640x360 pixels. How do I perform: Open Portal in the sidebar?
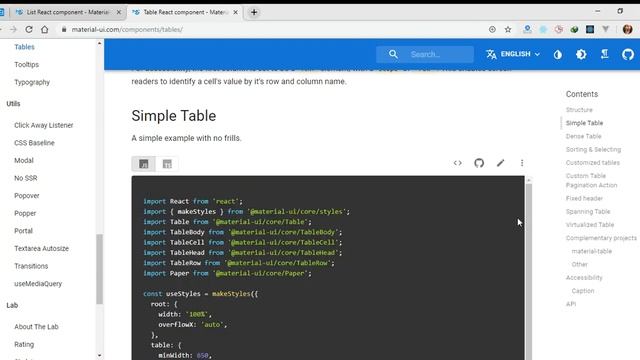(23, 231)
